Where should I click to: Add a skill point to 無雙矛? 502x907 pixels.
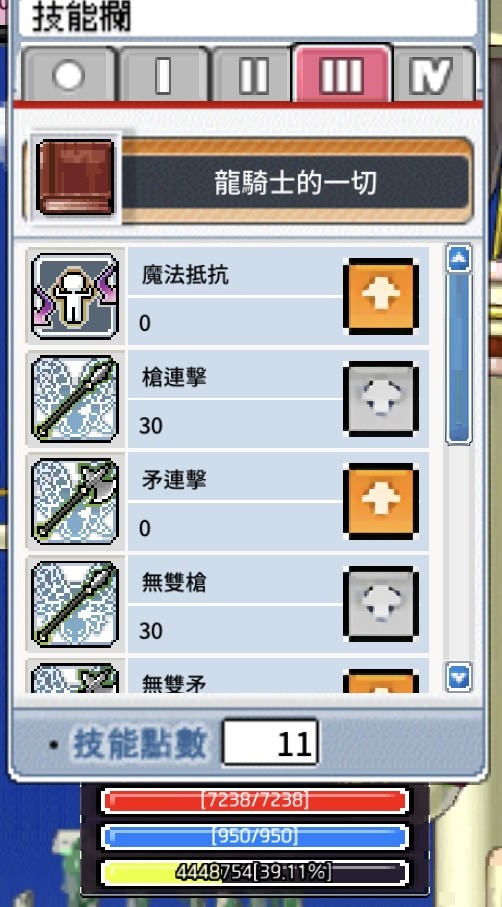pyautogui.click(x=381, y=681)
